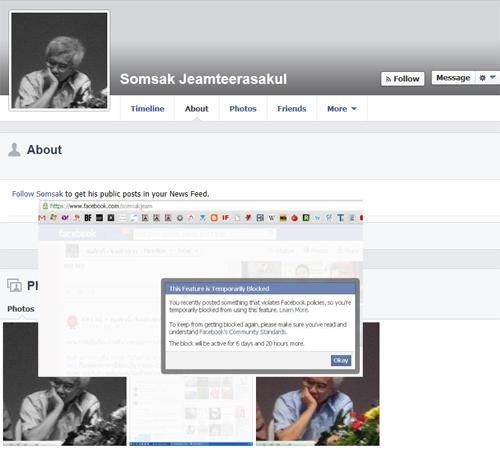The image size is (500, 450).
Task: Open the gear settings dropdown beside Message
Action: tap(487, 78)
